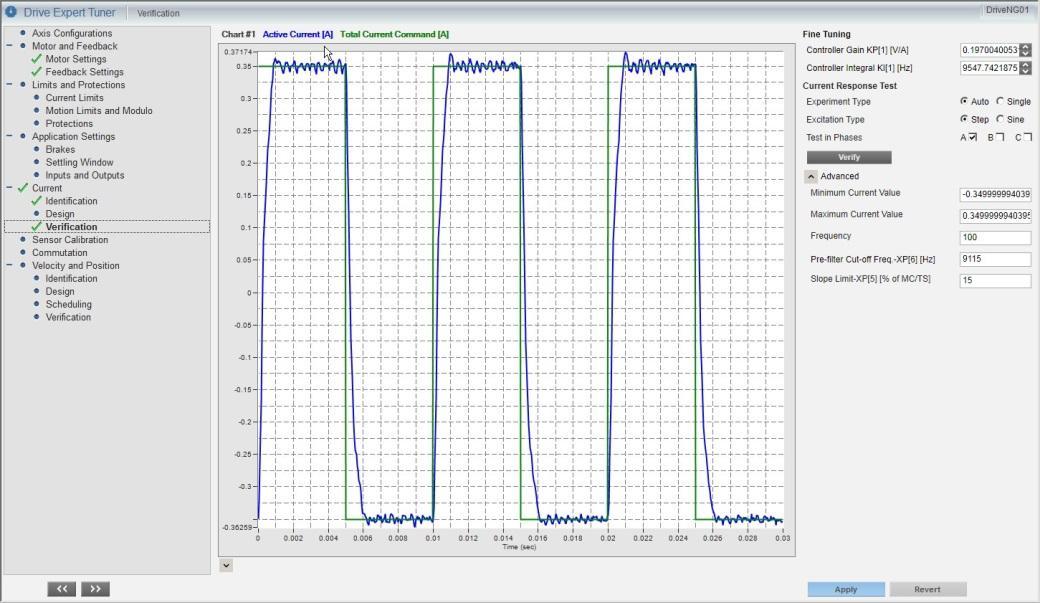
Task: Open Settling Window page
Action: click(79, 162)
